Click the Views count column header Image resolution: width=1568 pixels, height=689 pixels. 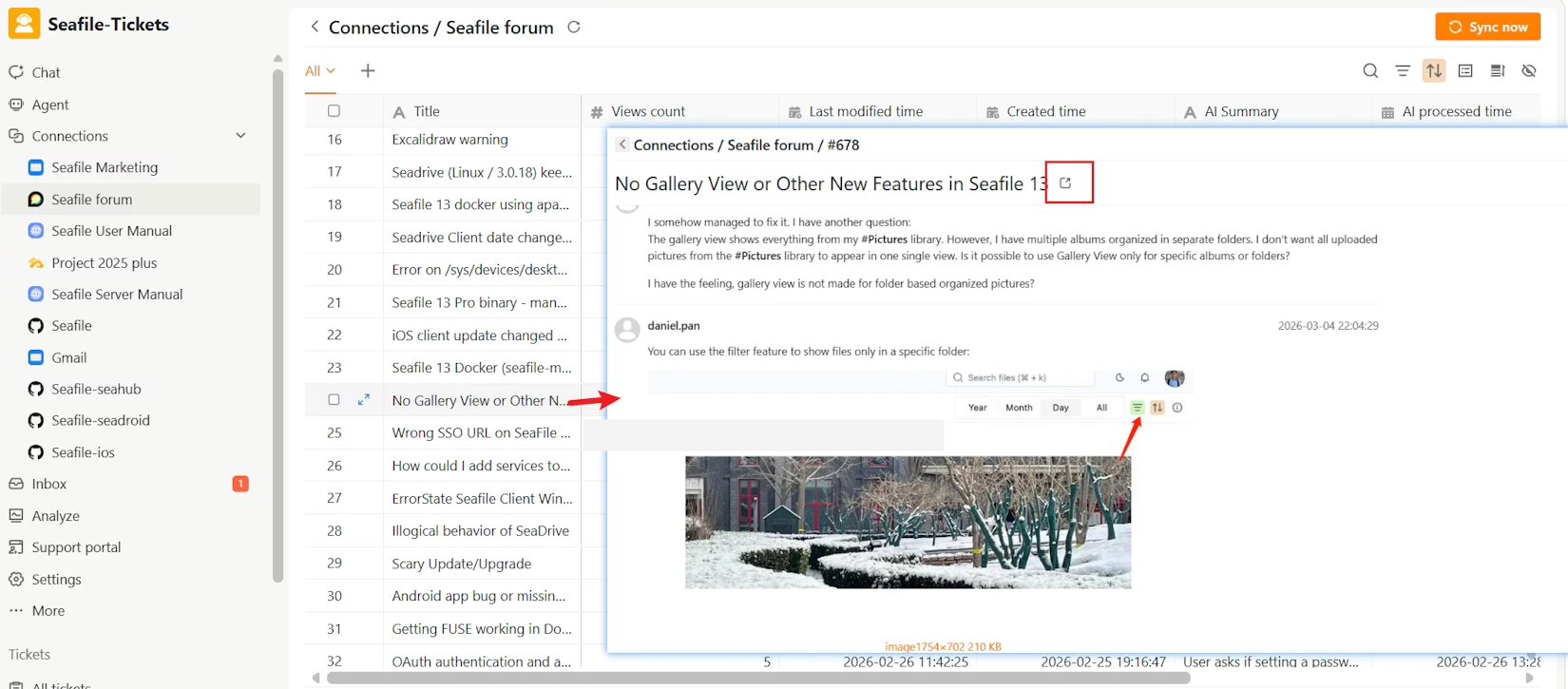(x=679, y=111)
